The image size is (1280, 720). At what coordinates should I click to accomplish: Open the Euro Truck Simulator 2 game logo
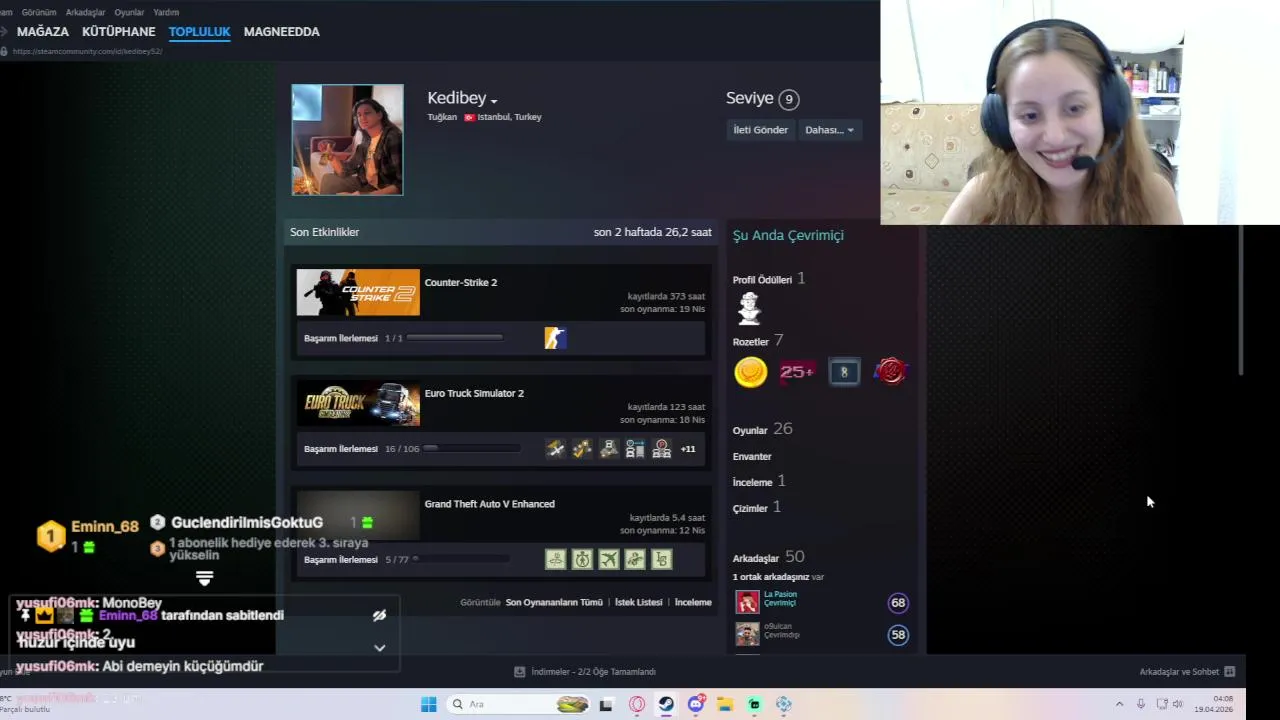click(x=358, y=403)
